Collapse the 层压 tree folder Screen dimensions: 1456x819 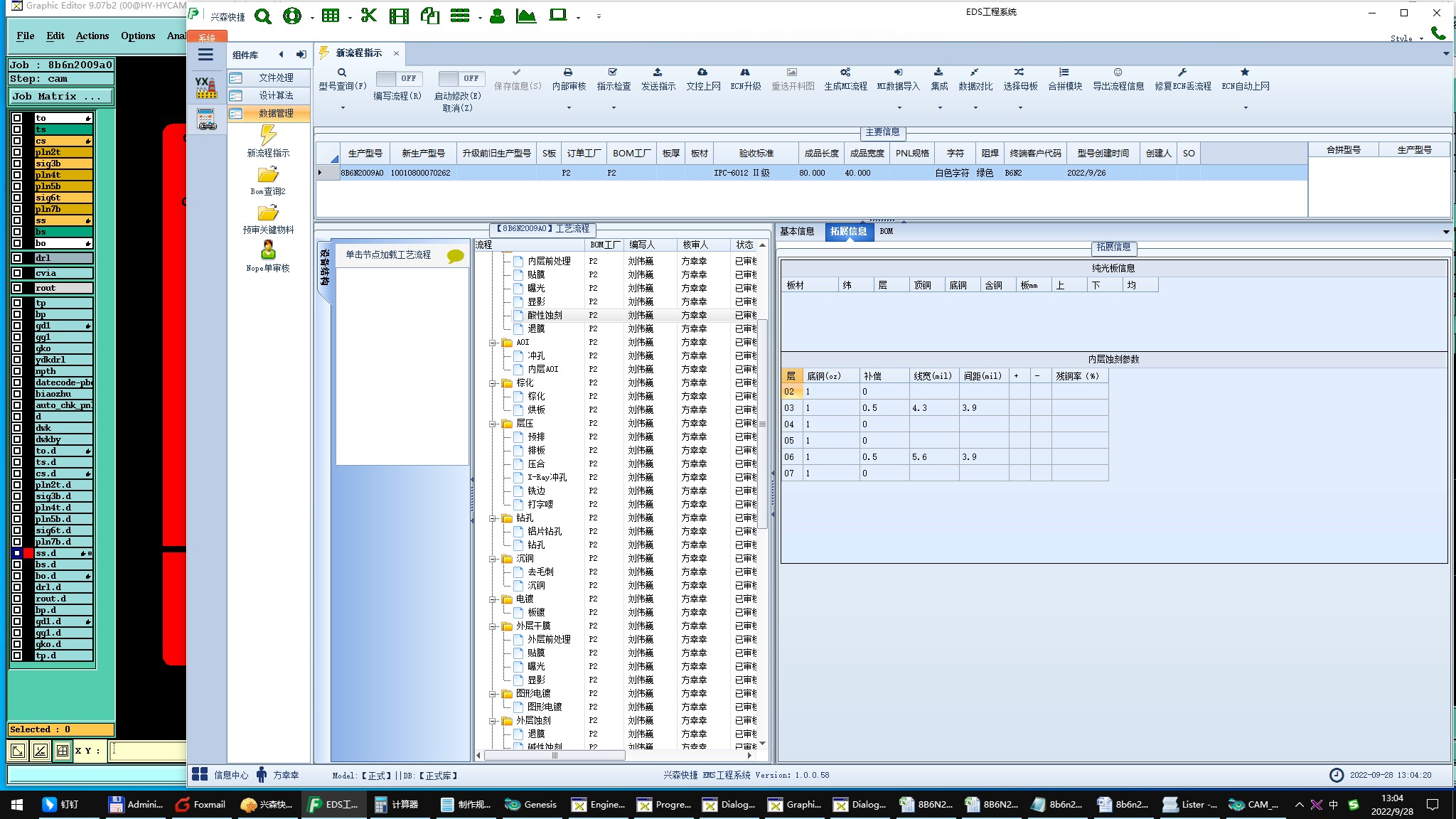[493, 424]
